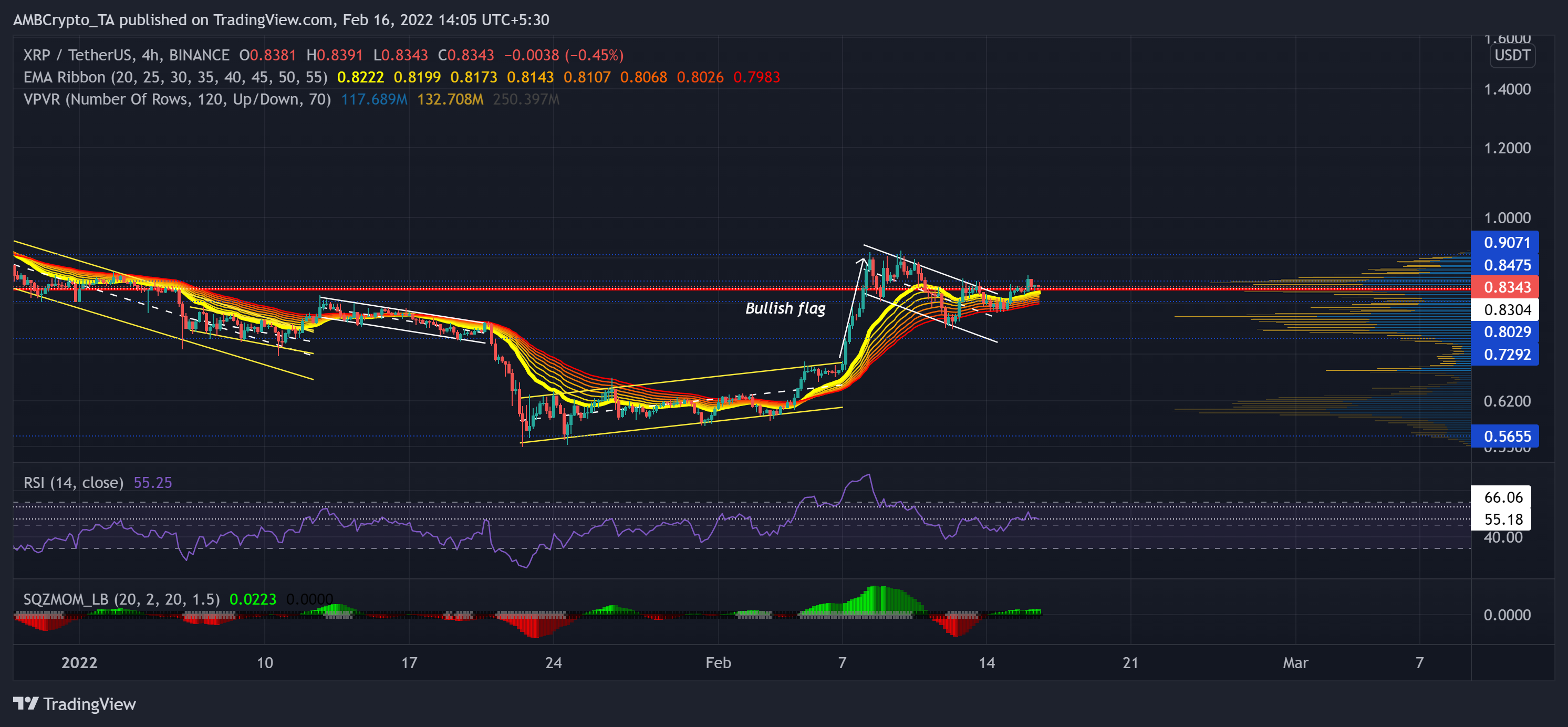Click the XRP / TetherUS symbol title

pyautogui.click(x=127, y=55)
